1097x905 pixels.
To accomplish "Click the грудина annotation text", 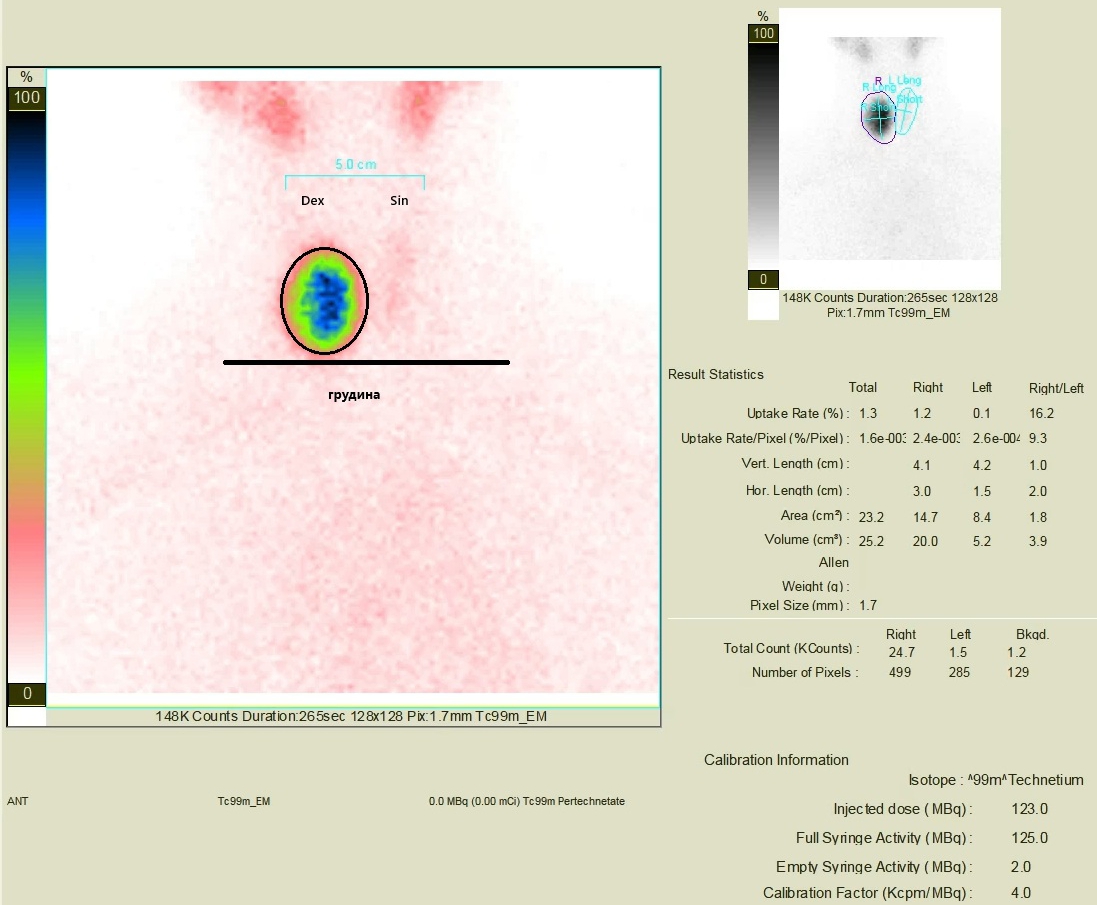I will click(354, 395).
